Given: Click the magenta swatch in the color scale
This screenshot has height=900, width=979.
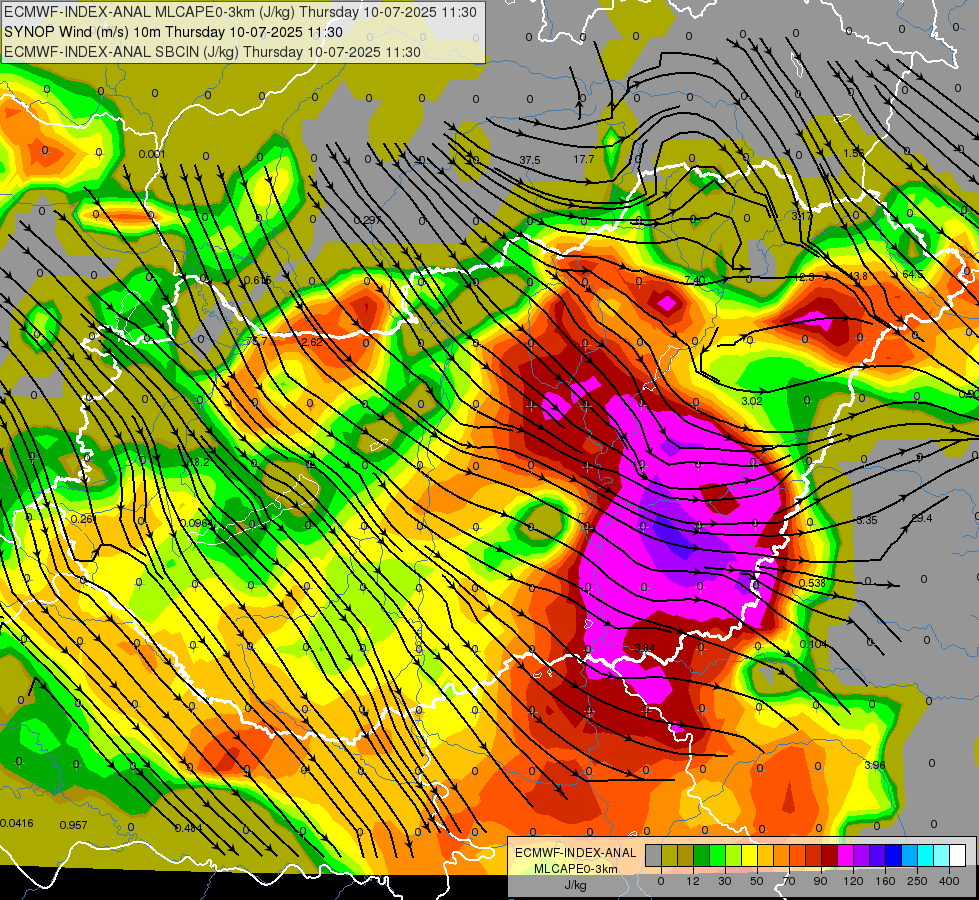Looking at the screenshot, I should tap(846, 856).
